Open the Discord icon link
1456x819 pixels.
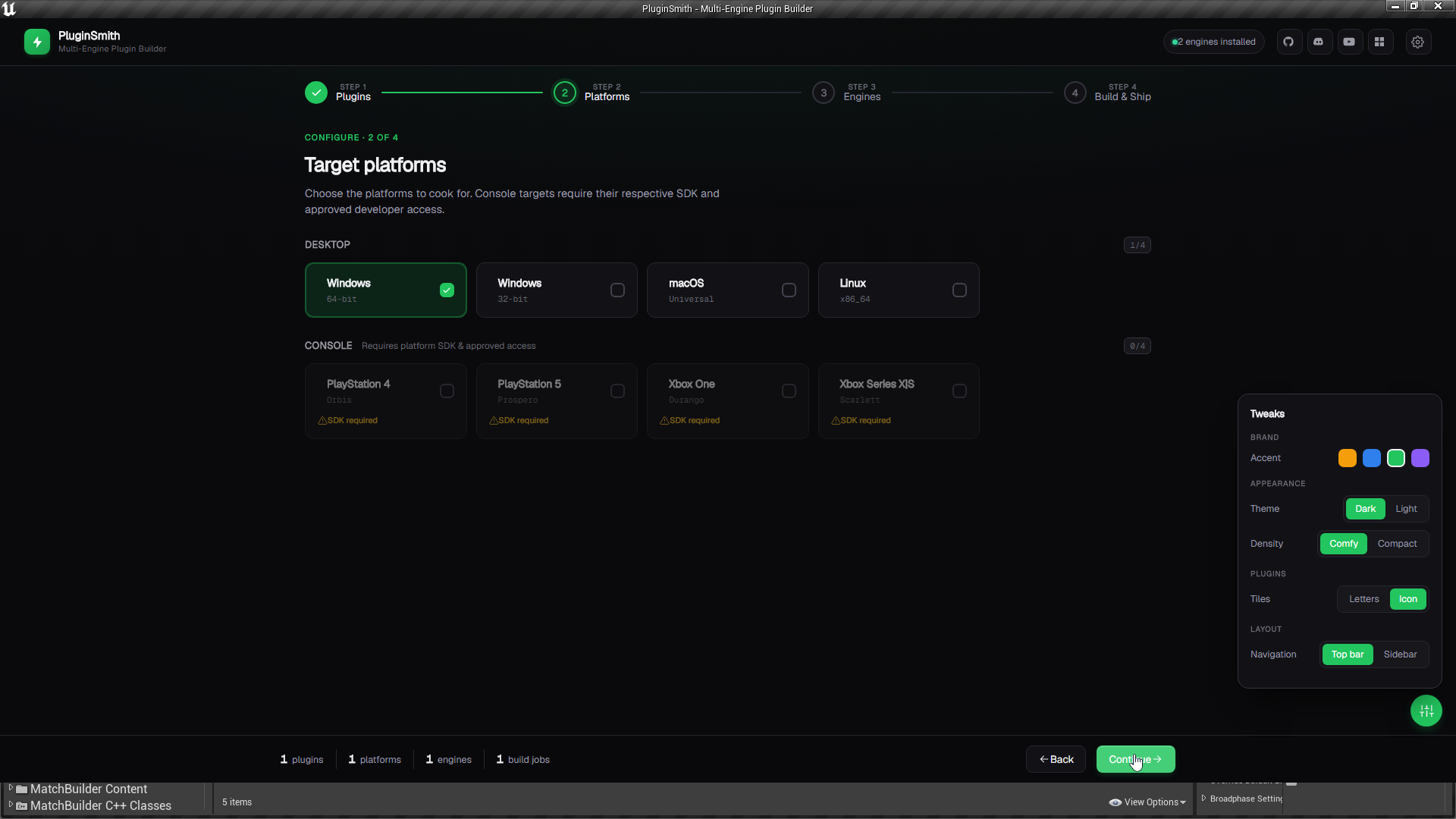click(1319, 42)
